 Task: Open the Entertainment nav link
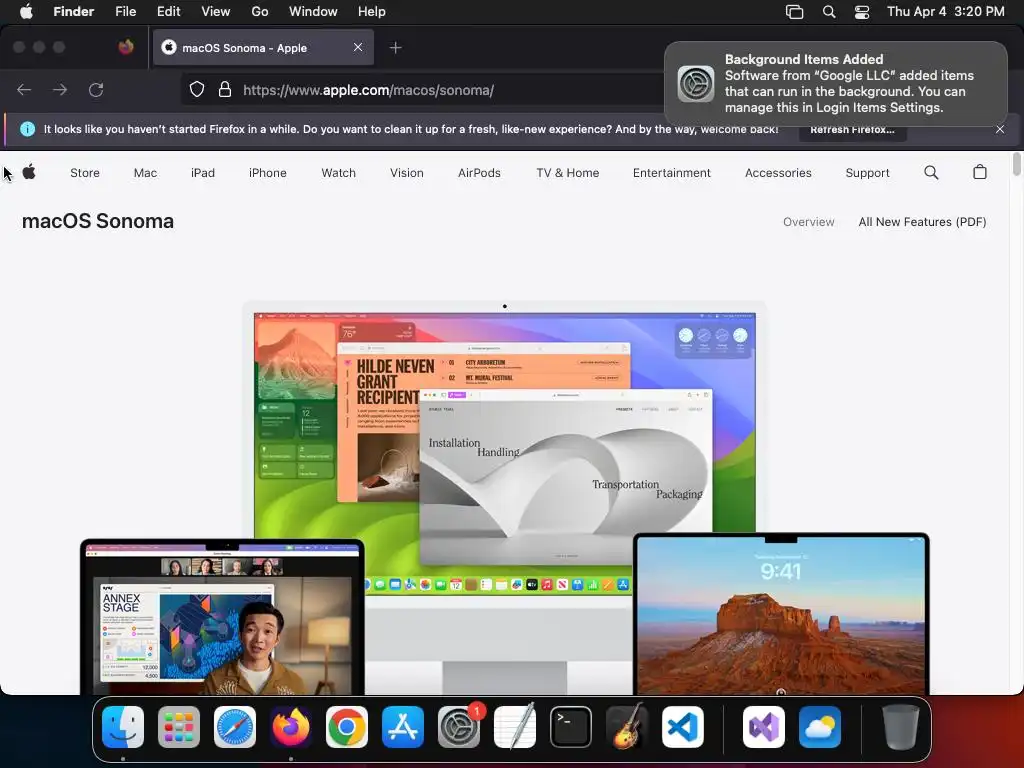coord(671,173)
